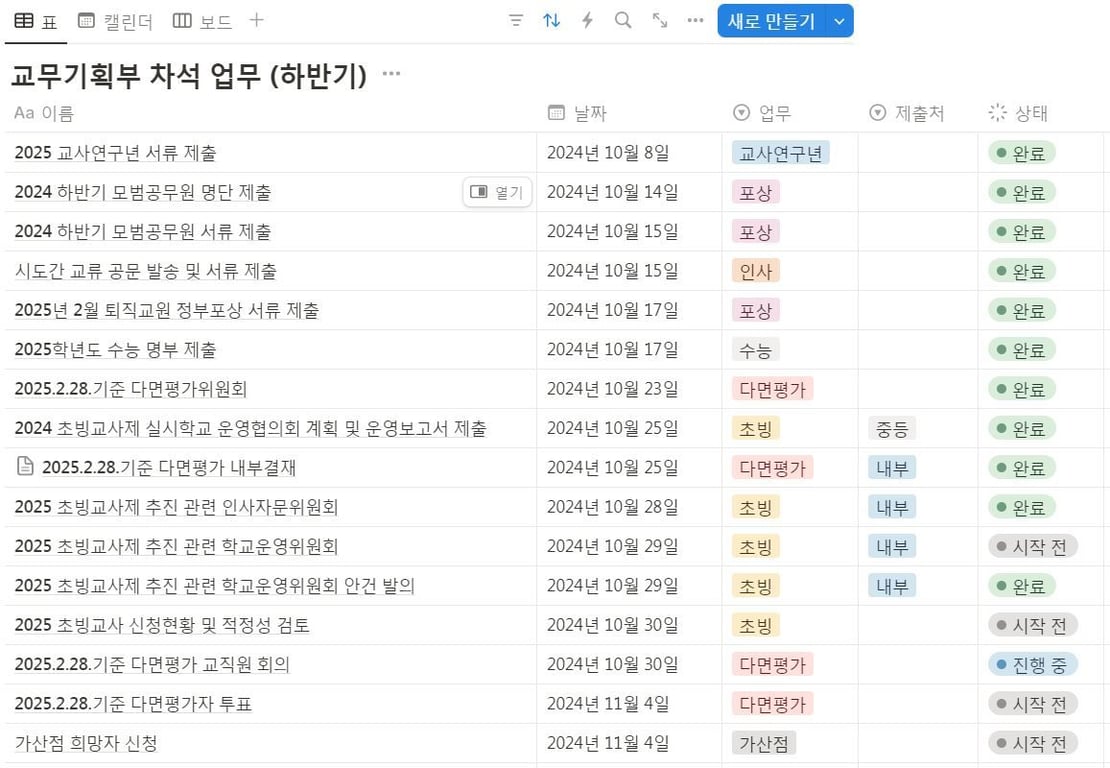Click the date 2024년 10월 14일
Image resolution: width=1110 pixels, height=768 pixels.
612,192
